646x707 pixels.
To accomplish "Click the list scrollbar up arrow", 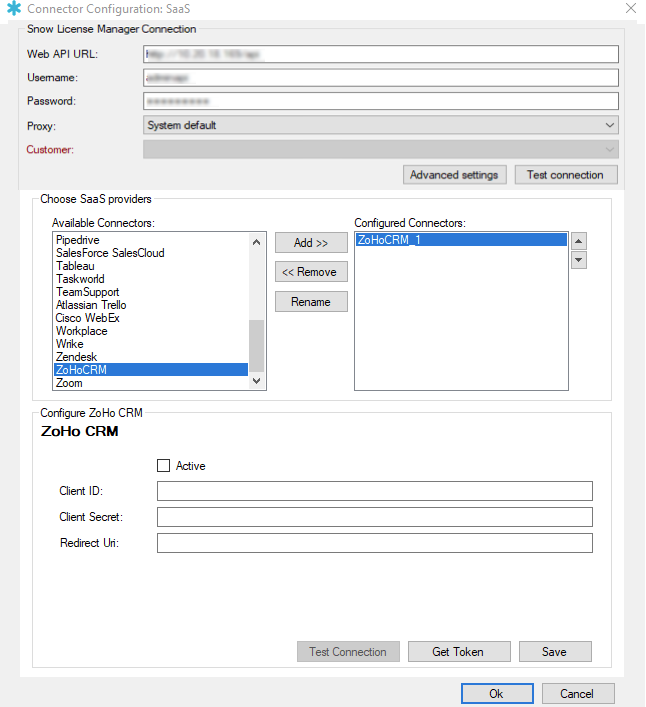I will [257, 242].
